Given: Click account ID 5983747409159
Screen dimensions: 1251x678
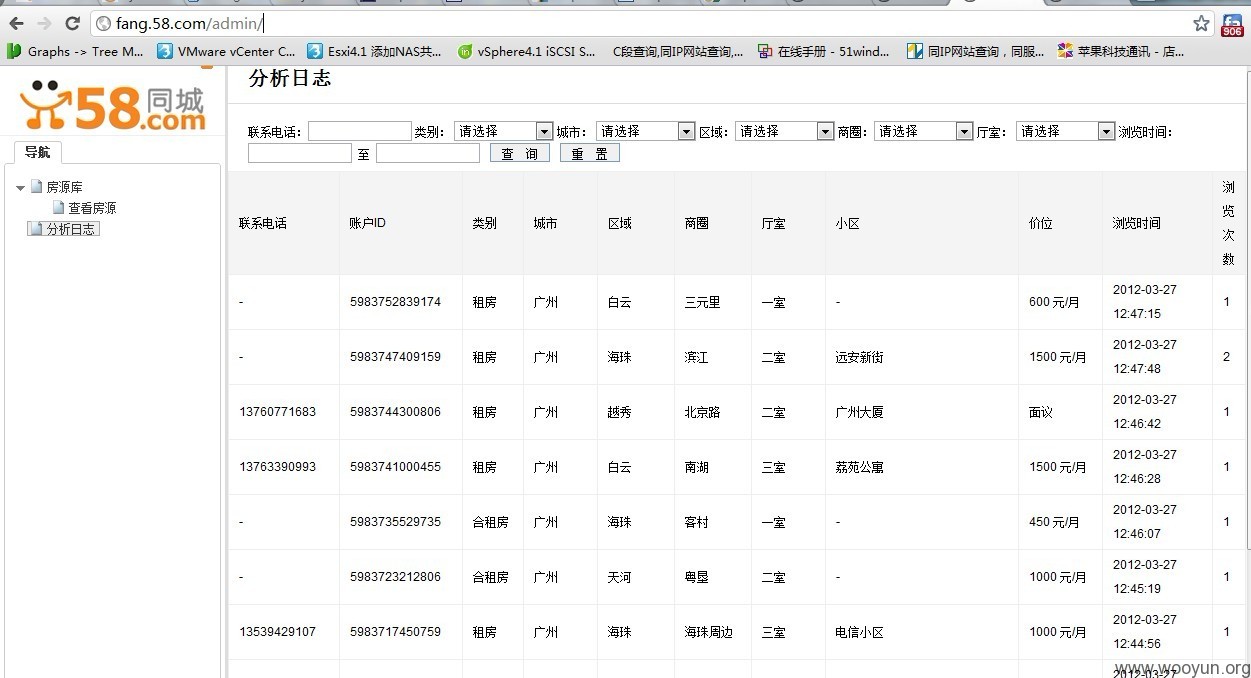Looking at the screenshot, I should 395,357.
